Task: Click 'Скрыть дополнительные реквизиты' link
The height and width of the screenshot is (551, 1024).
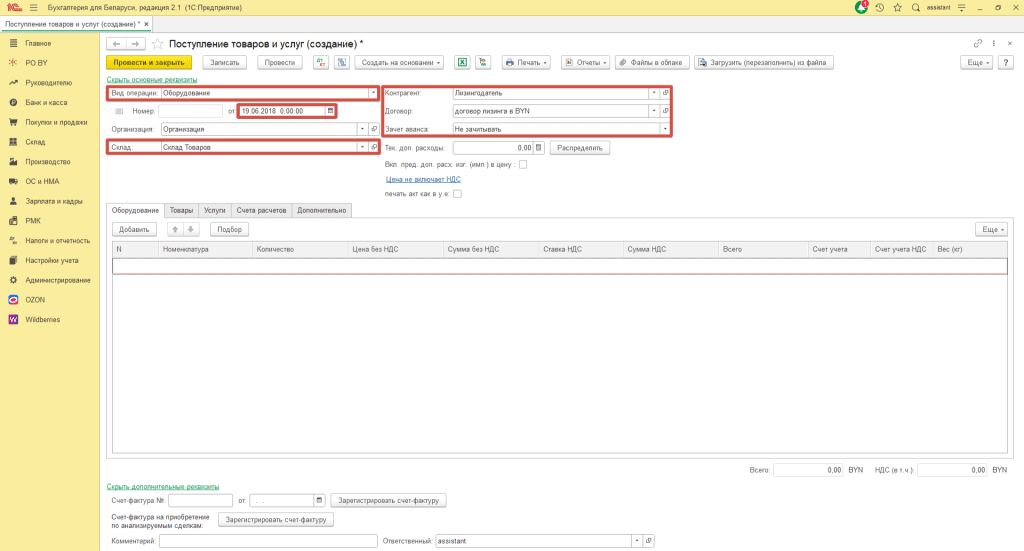Action: point(163,486)
